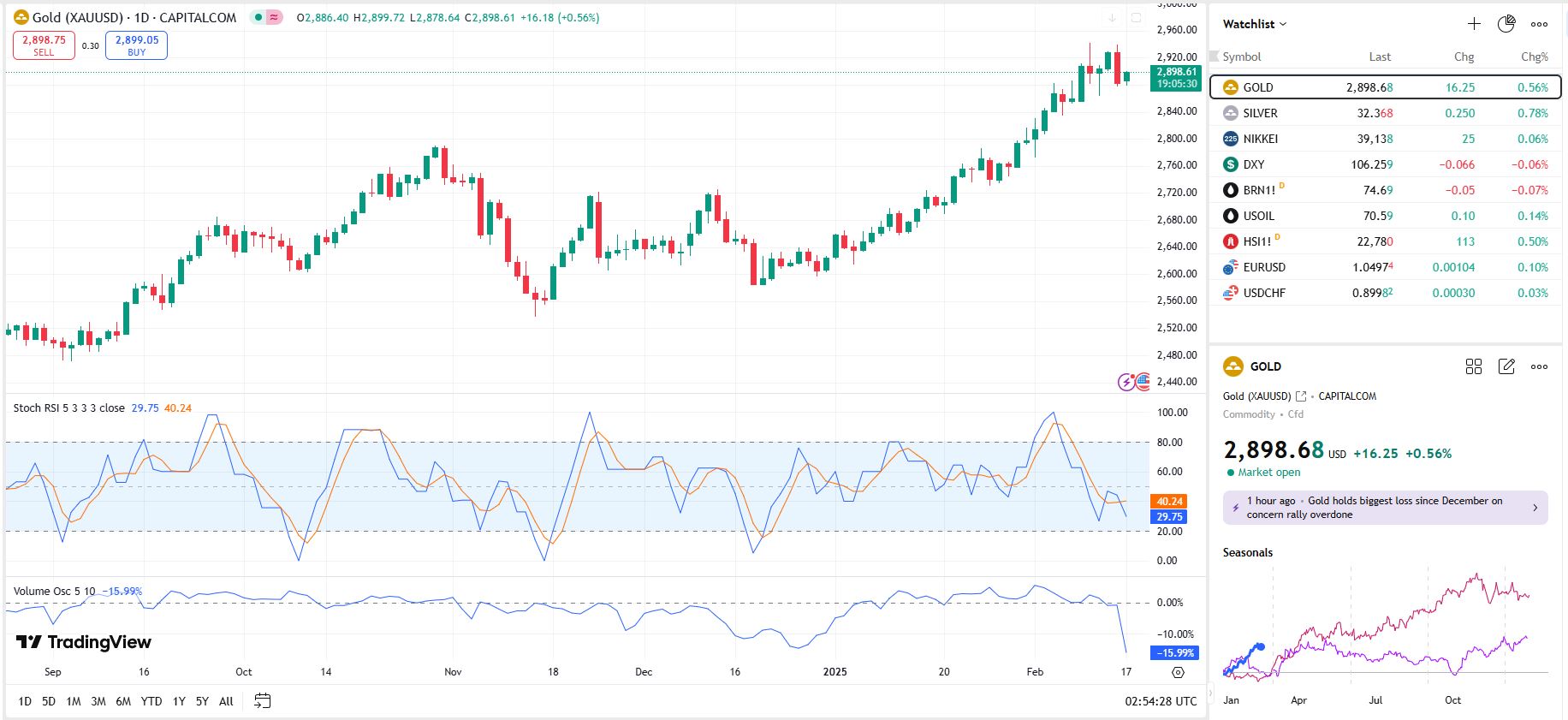
Task: Open chart axis settings gear icon
Action: point(1178,672)
